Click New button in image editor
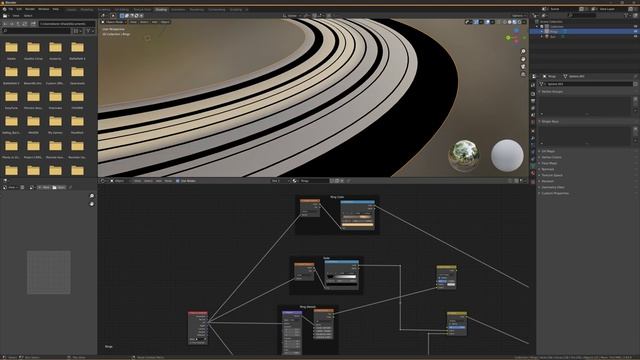The image size is (640, 360). tap(45, 187)
